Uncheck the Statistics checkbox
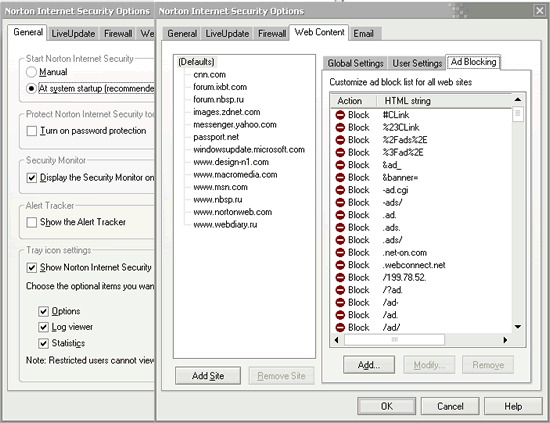 pos(43,343)
